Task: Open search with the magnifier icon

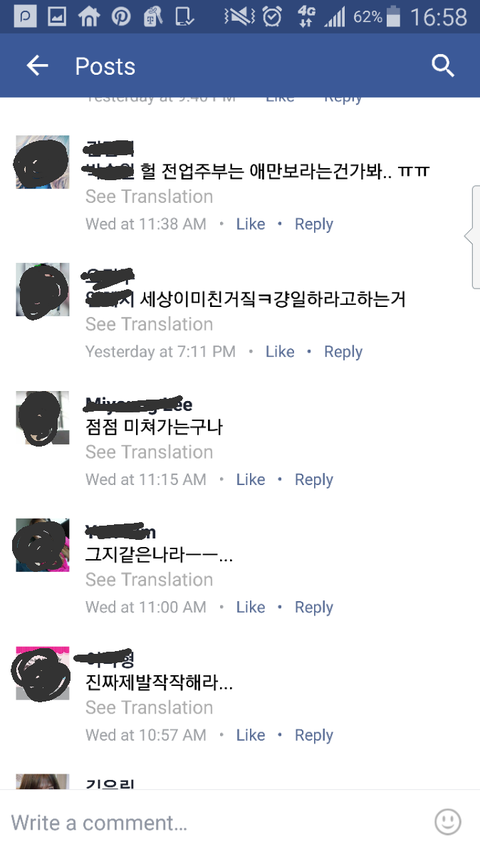Action: (x=443, y=66)
